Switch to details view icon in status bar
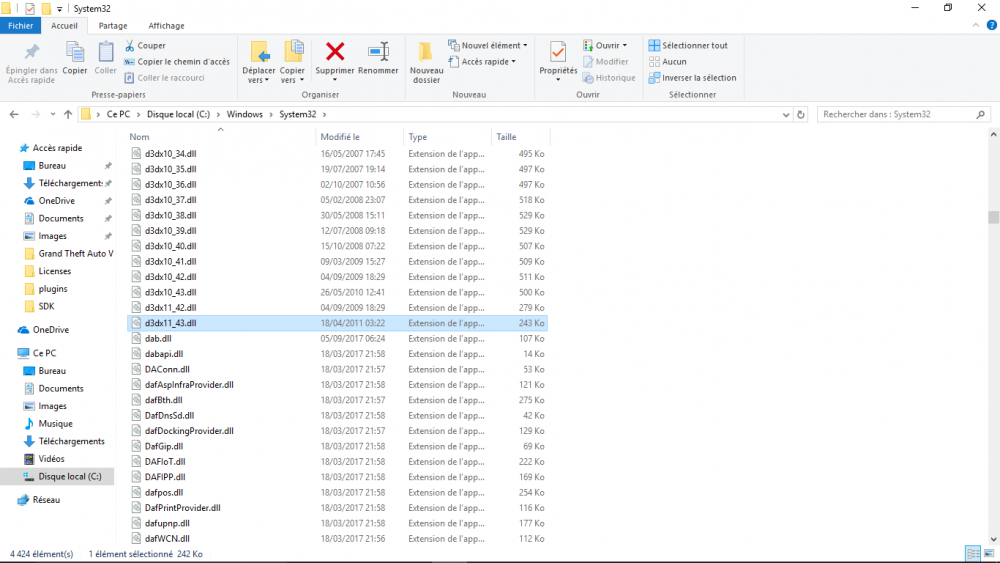The height and width of the screenshot is (563, 1000). (973, 553)
